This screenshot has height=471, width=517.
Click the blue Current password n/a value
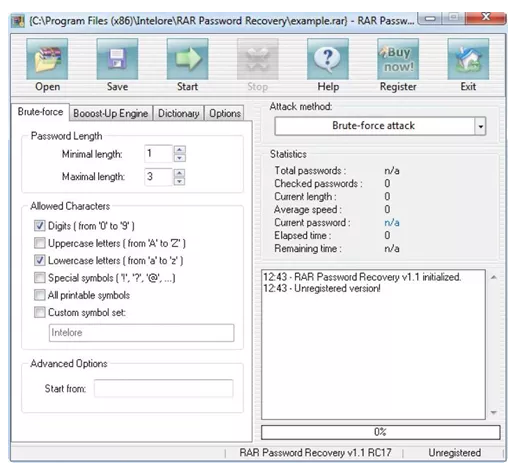click(x=392, y=222)
